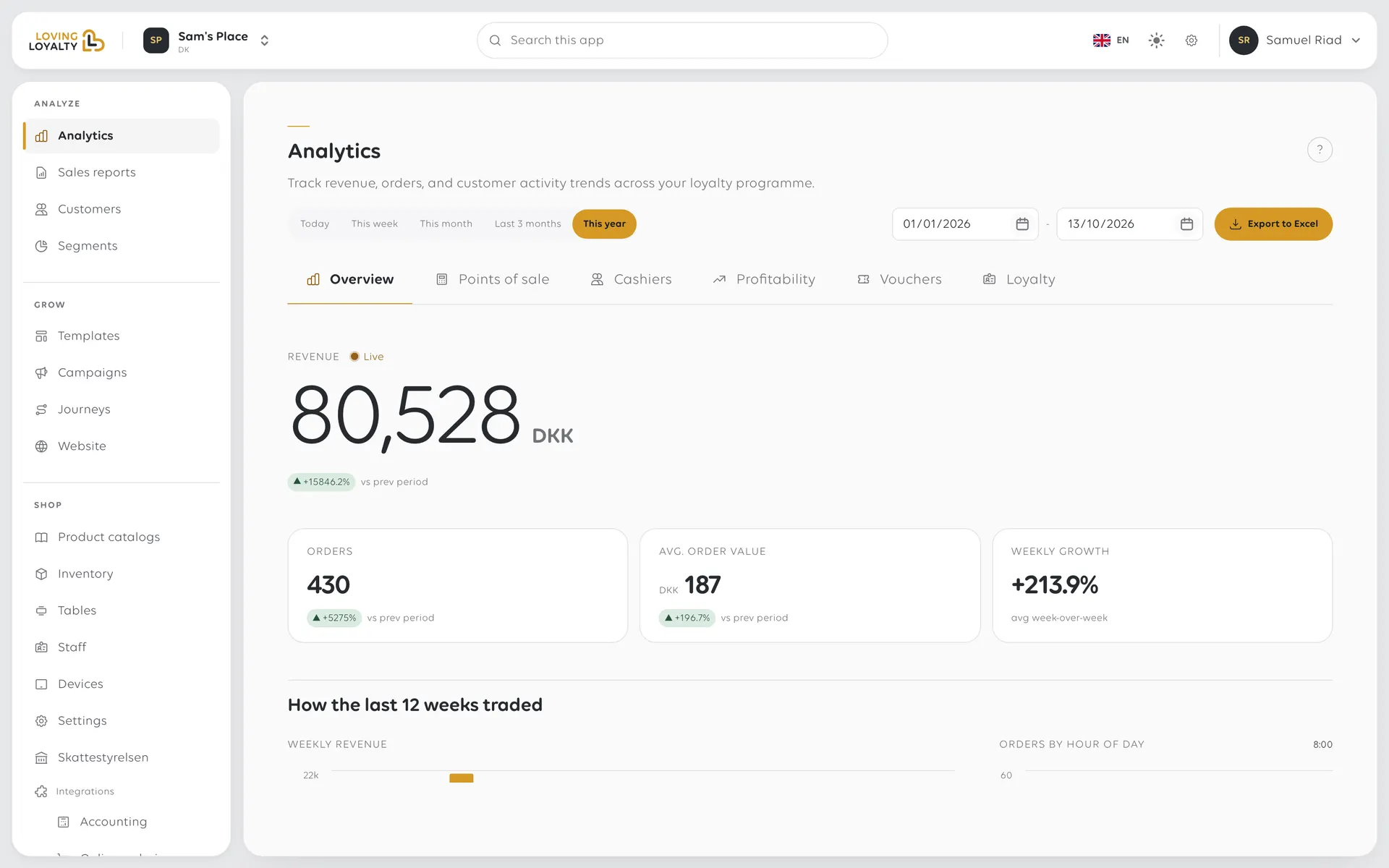Click the SP avatar for Sam's Place
This screenshot has height=868, width=1389.
156,41
